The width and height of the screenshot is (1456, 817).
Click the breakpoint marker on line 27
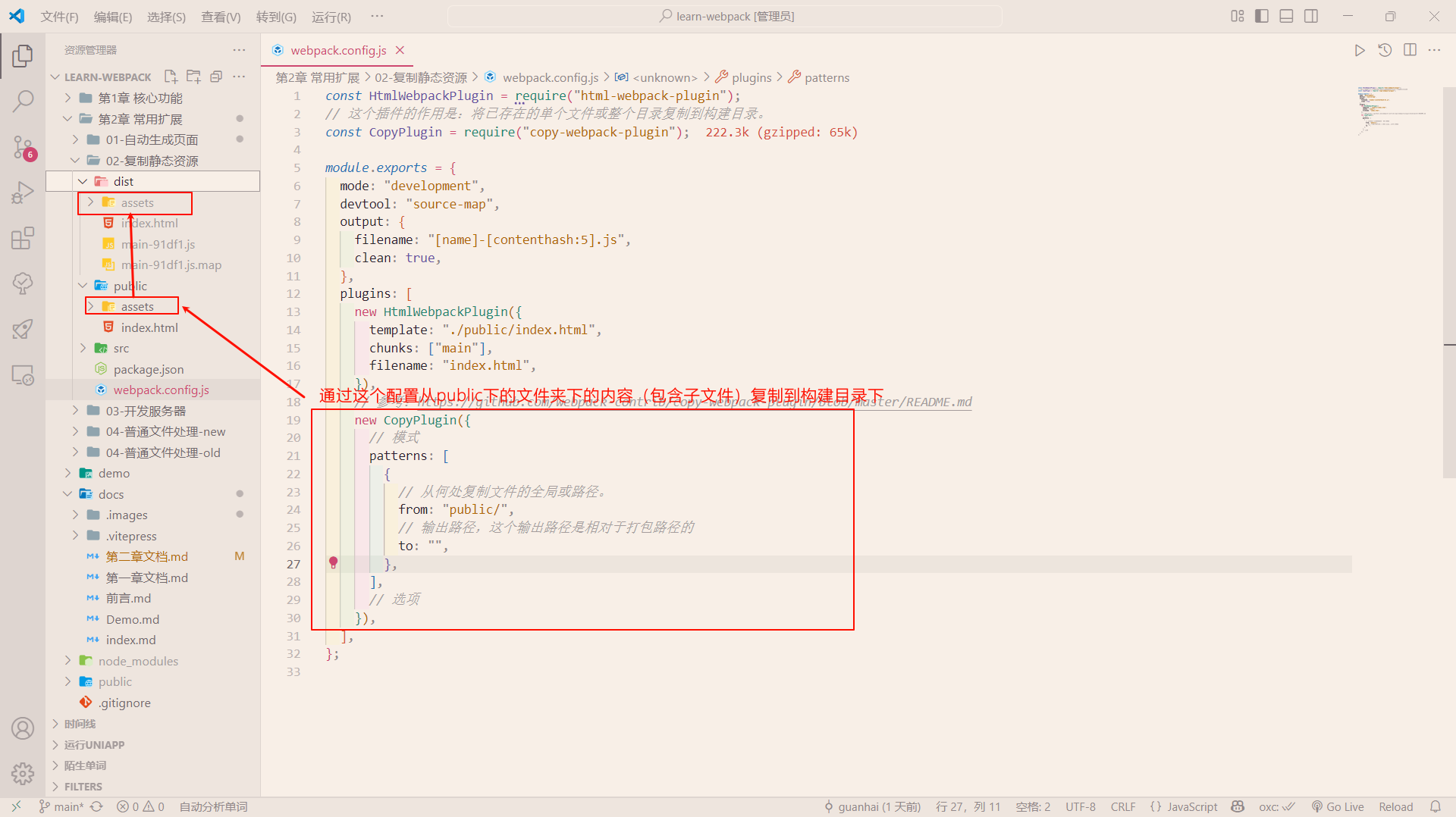333,563
